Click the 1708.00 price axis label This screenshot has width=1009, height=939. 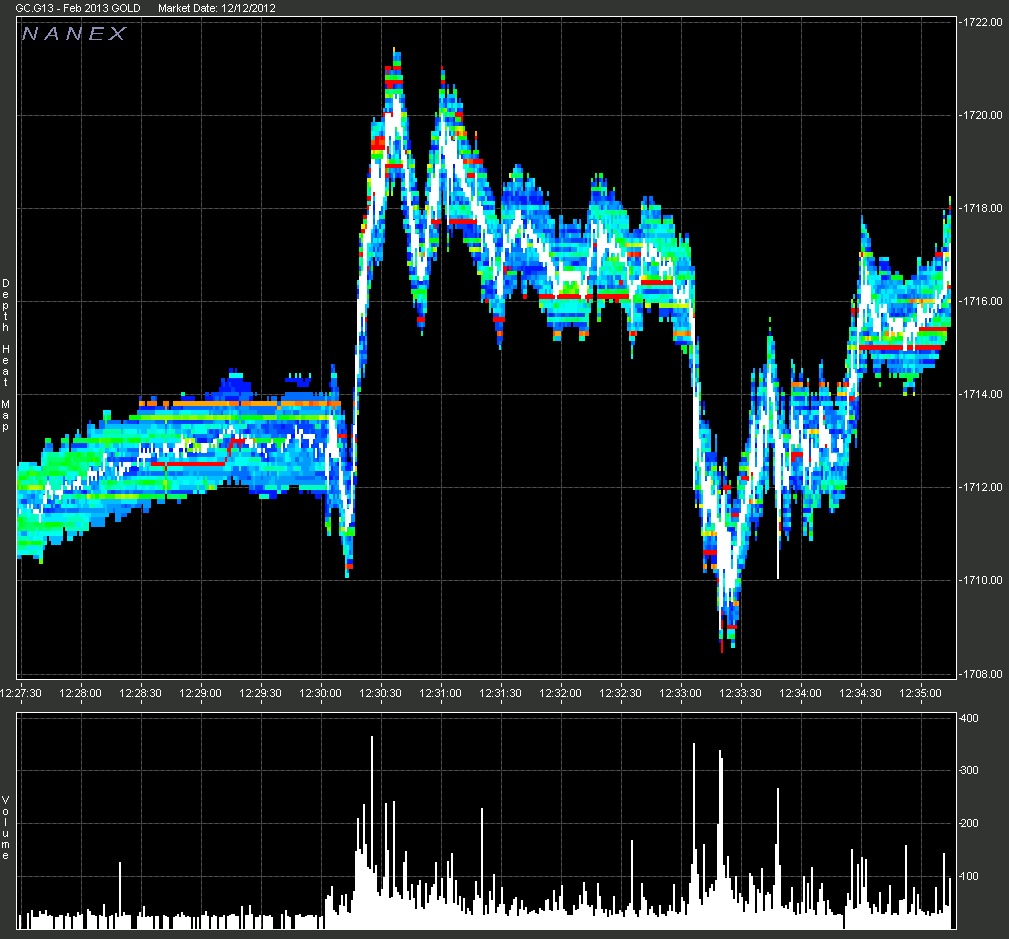coord(983,674)
